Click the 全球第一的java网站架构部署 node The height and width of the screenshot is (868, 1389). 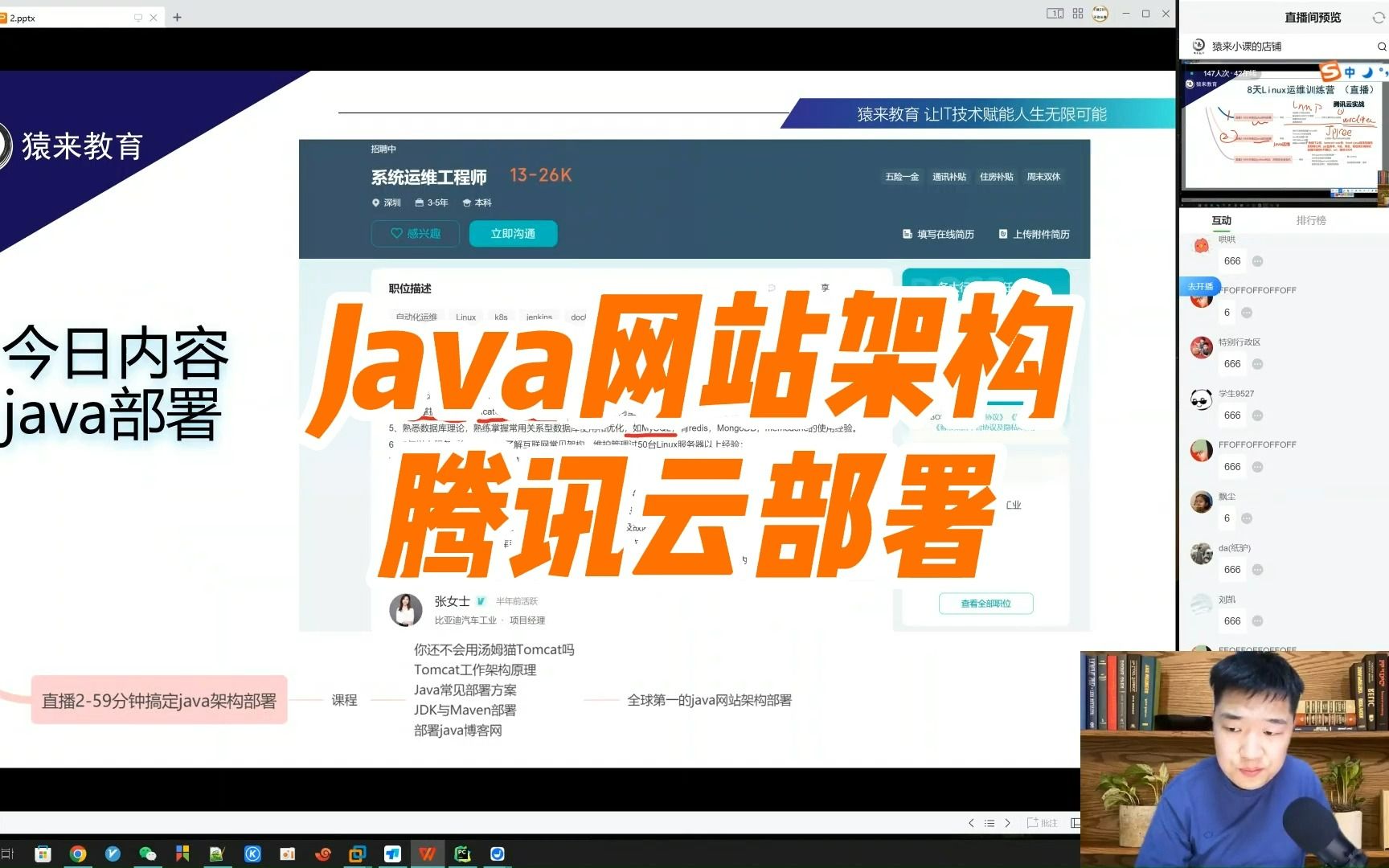709,700
